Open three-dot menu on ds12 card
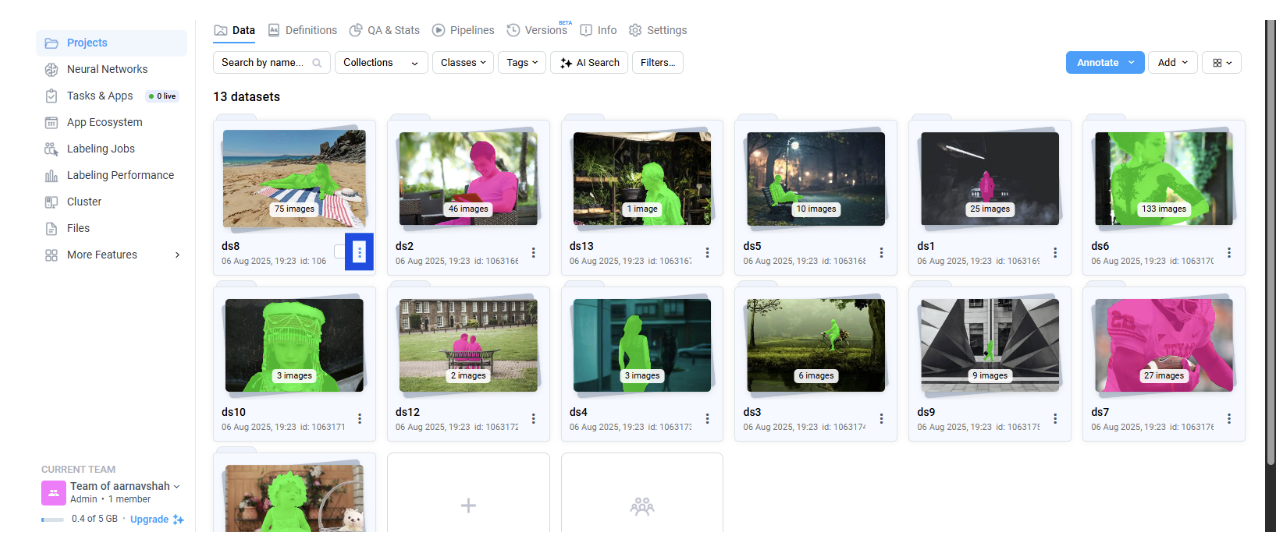The image size is (1278, 544). click(x=533, y=419)
